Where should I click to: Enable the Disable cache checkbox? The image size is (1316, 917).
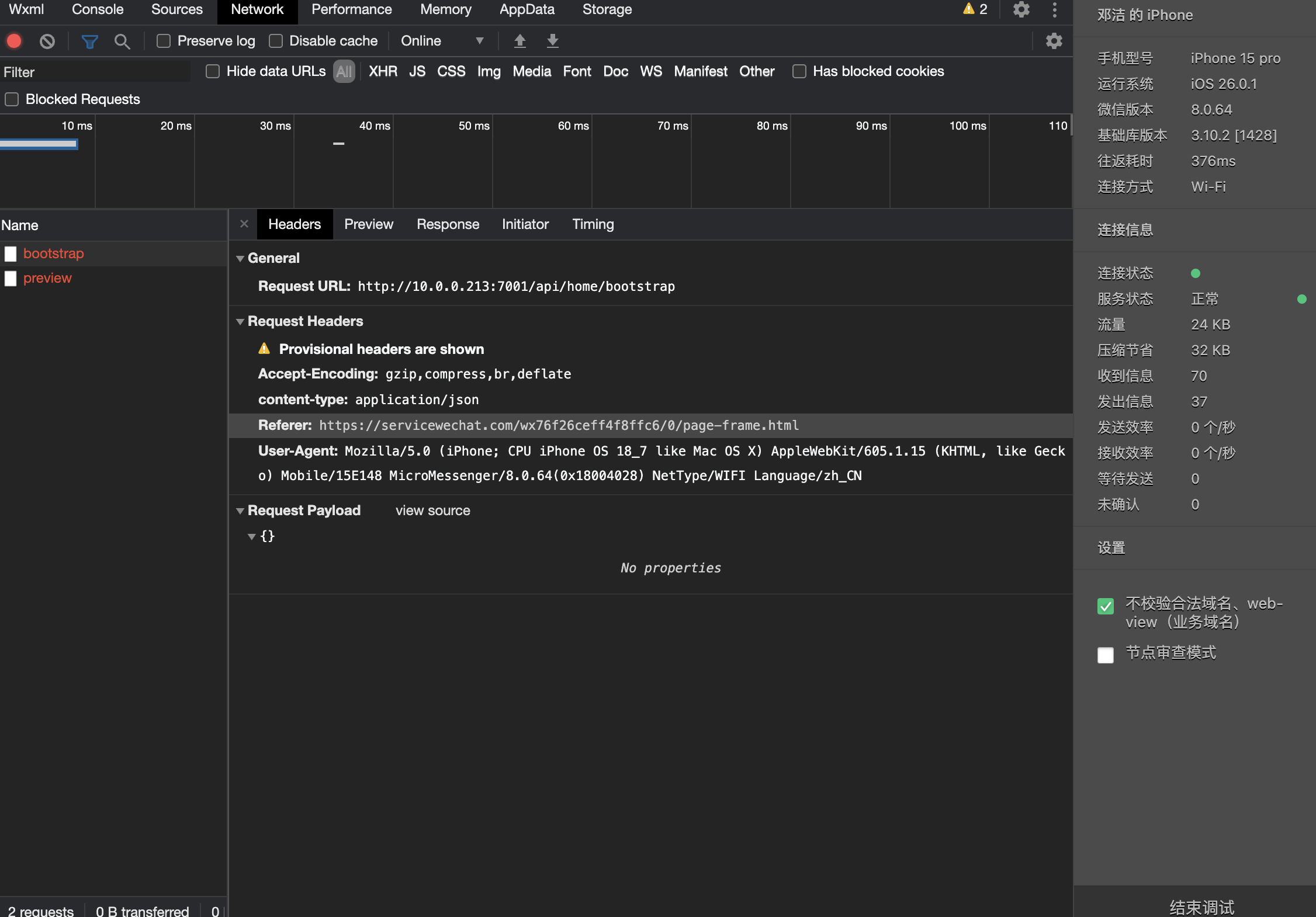click(276, 41)
